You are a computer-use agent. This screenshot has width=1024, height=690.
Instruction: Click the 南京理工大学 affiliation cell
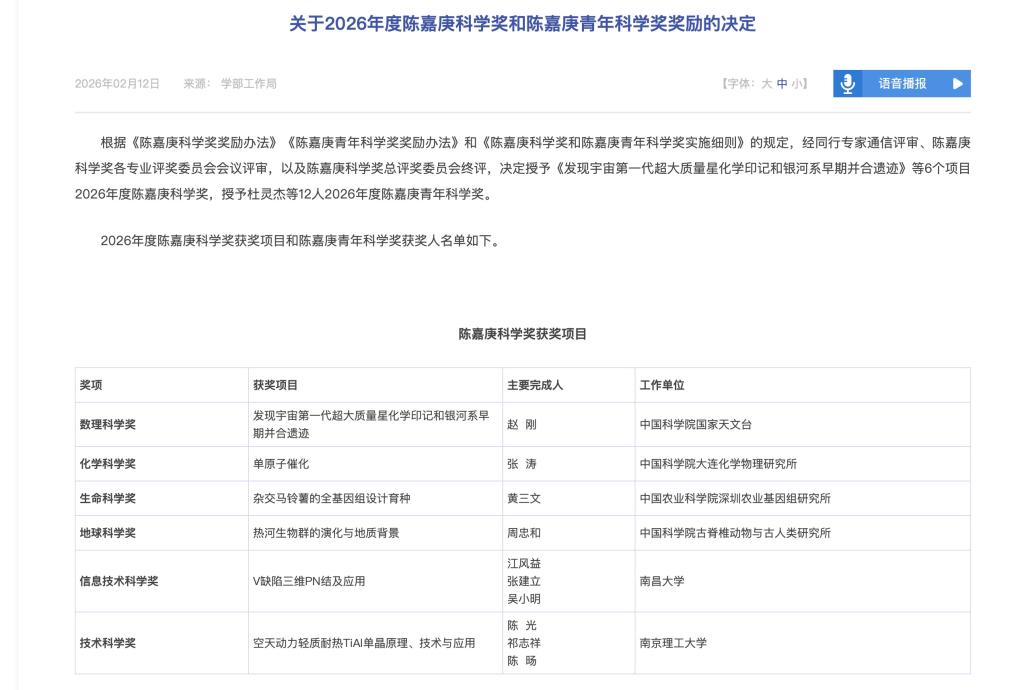pos(673,643)
